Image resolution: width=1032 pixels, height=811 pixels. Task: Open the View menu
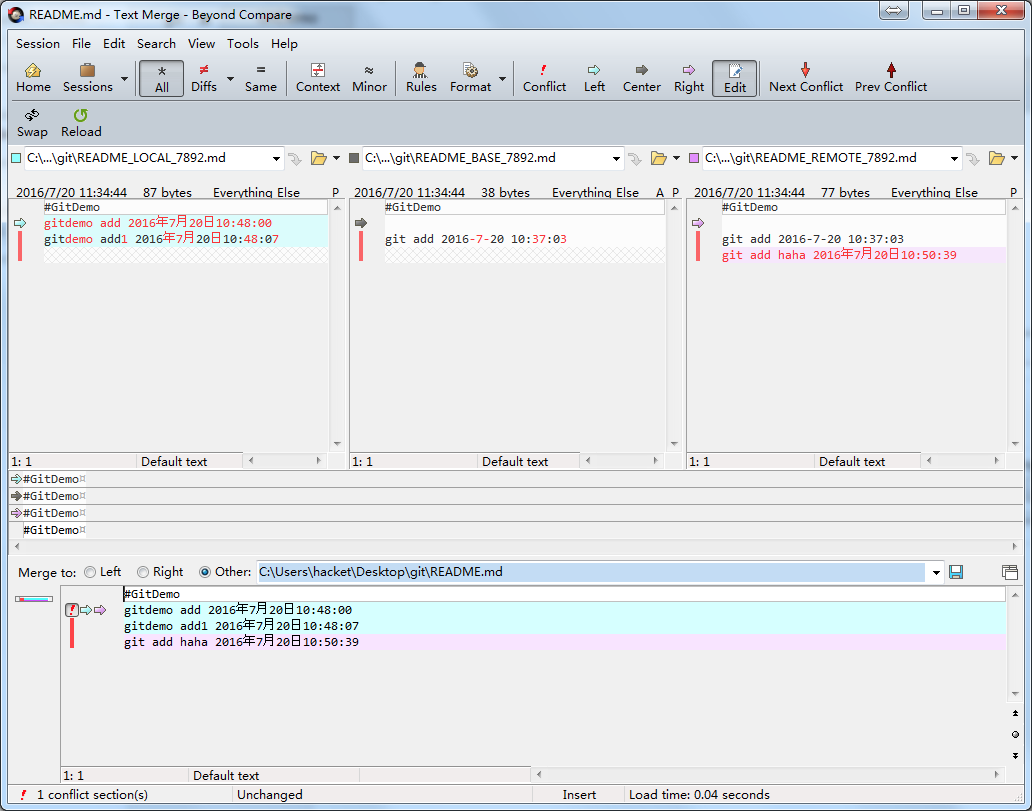(x=201, y=43)
